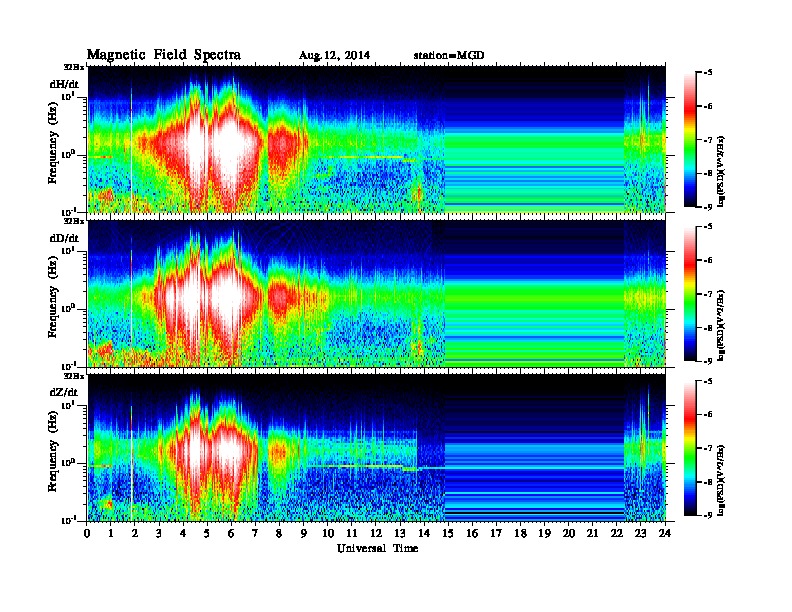Click the dD/dt color bar gradient
This screenshot has height=612, width=792.
(x=690, y=294)
